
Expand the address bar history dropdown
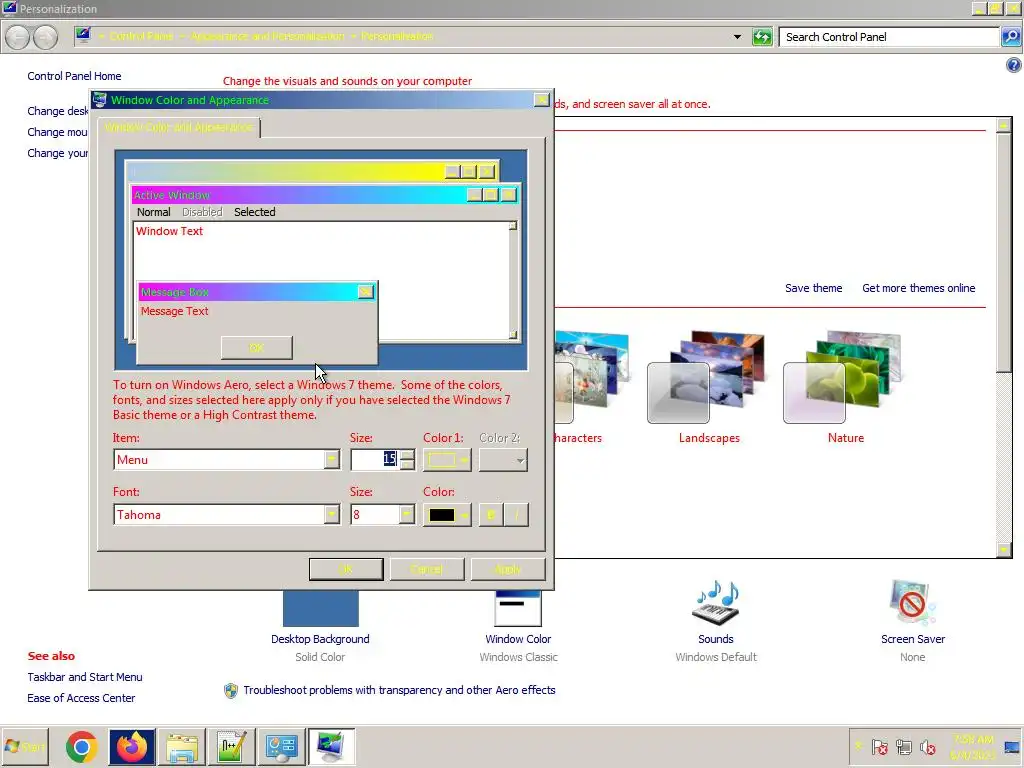(737, 37)
